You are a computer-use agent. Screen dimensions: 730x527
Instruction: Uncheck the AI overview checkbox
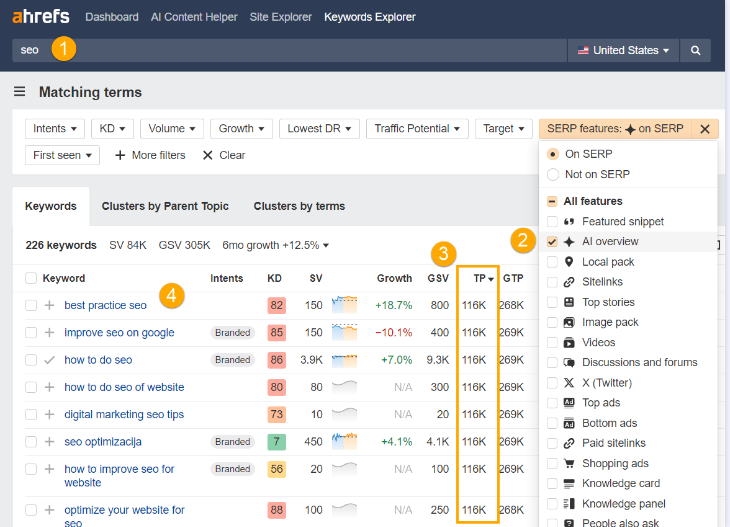click(553, 242)
